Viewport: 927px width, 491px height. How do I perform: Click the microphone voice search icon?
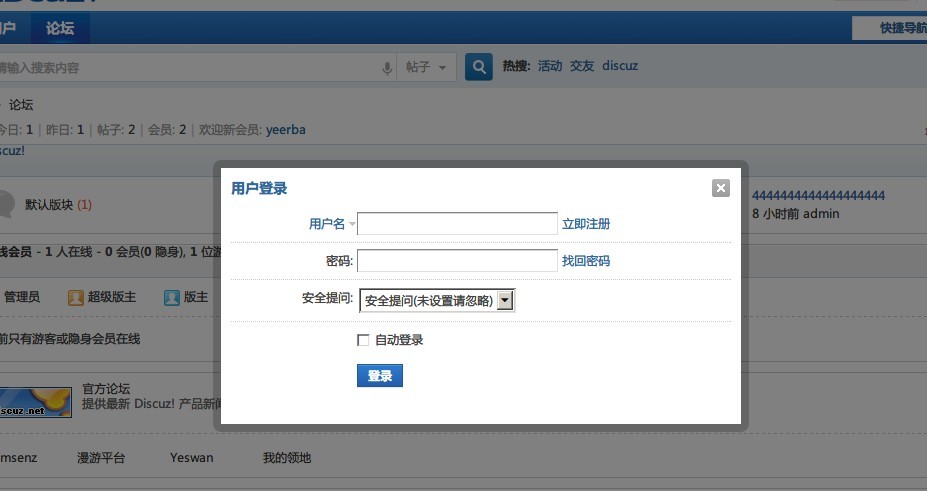tap(387, 68)
